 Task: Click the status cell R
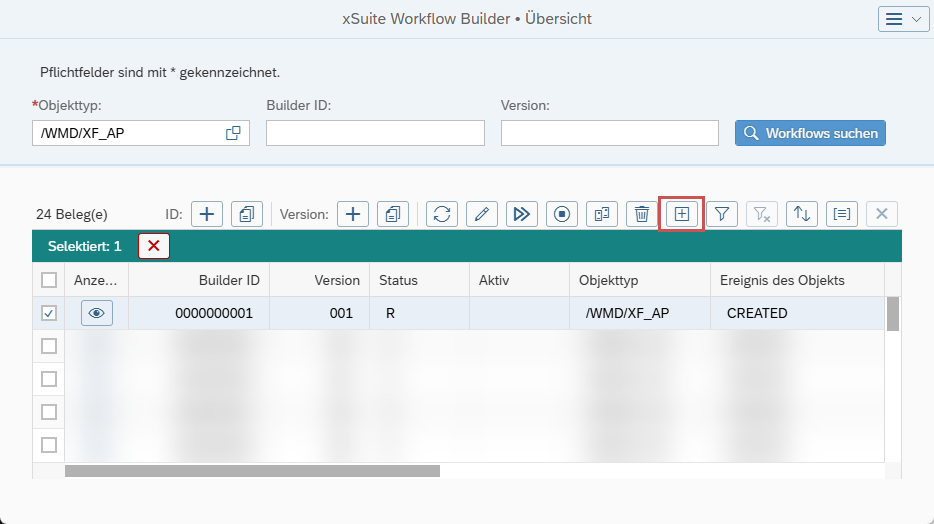click(x=419, y=313)
